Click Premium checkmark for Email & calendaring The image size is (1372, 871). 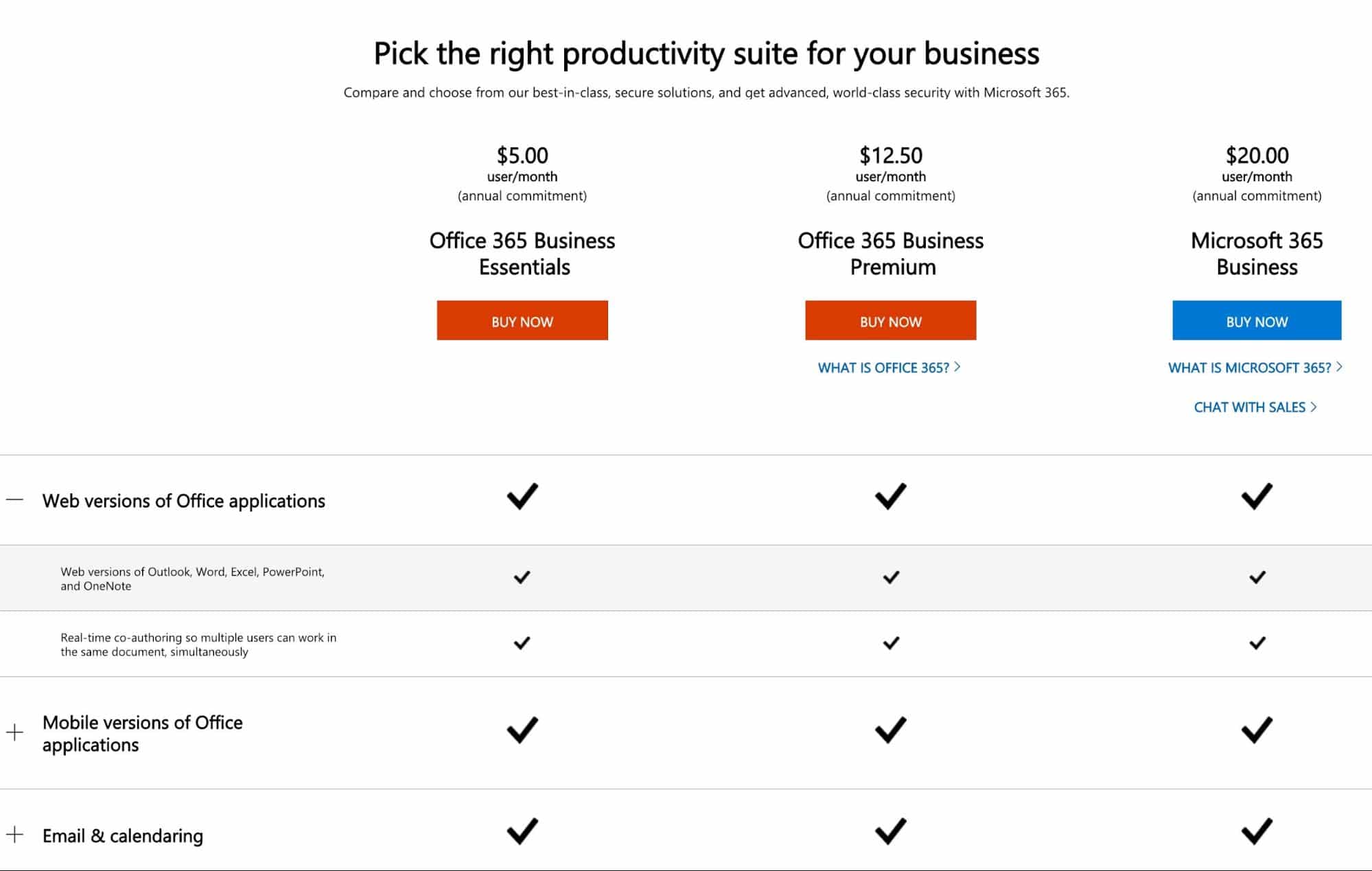point(891,831)
